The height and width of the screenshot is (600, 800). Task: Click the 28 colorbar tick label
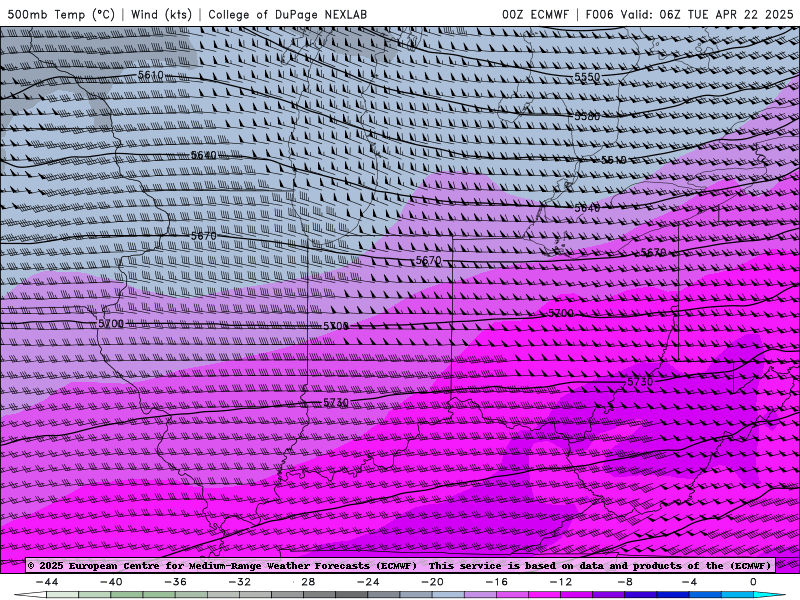(x=308, y=582)
